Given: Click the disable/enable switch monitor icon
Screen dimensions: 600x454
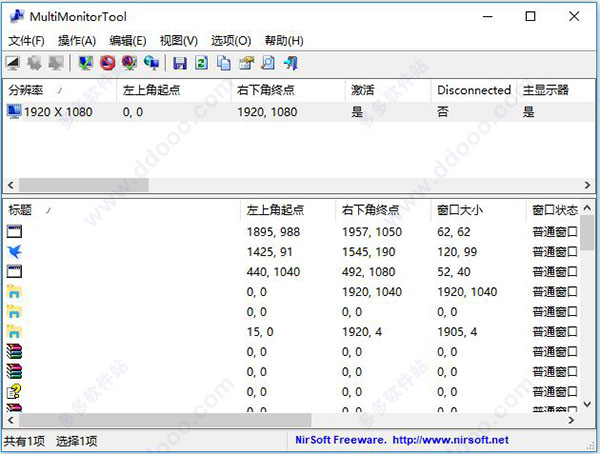Looking at the screenshot, I should point(129,63).
